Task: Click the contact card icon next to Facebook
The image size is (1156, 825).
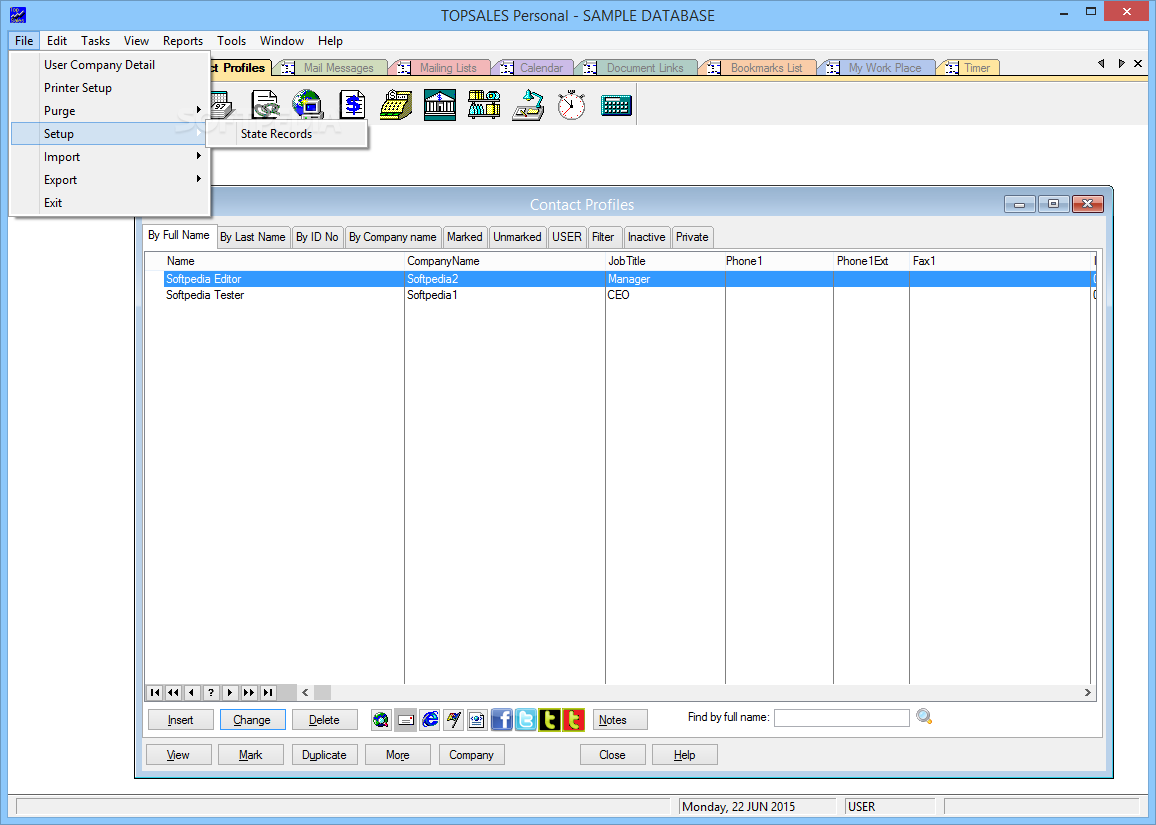Action: (x=478, y=720)
